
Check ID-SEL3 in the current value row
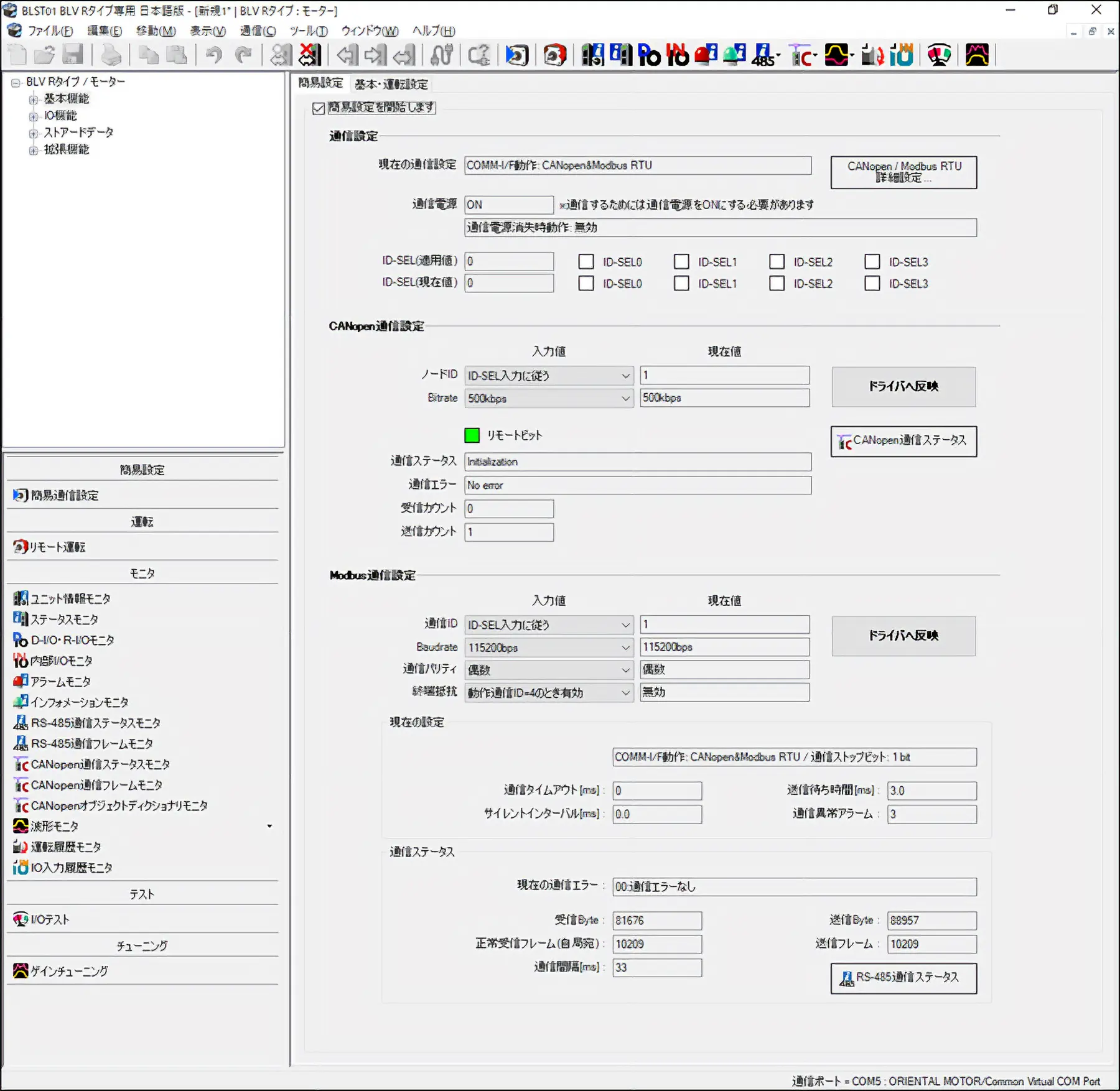coord(872,284)
